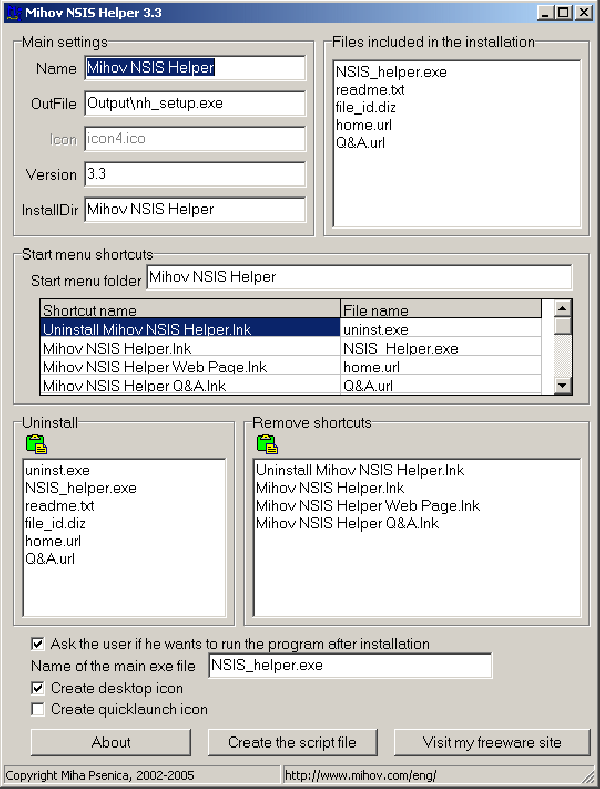Select uninst.exe in Uninstall list
This screenshot has width=600, height=789.
coord(57,470)
